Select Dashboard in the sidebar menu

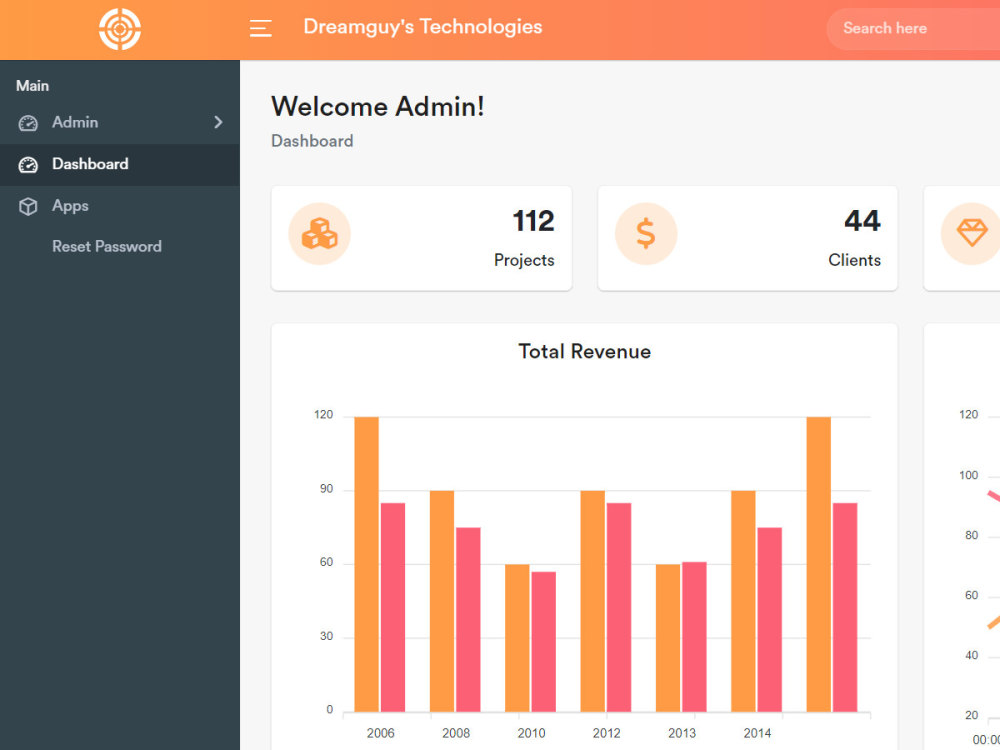[x=90, y=164]
